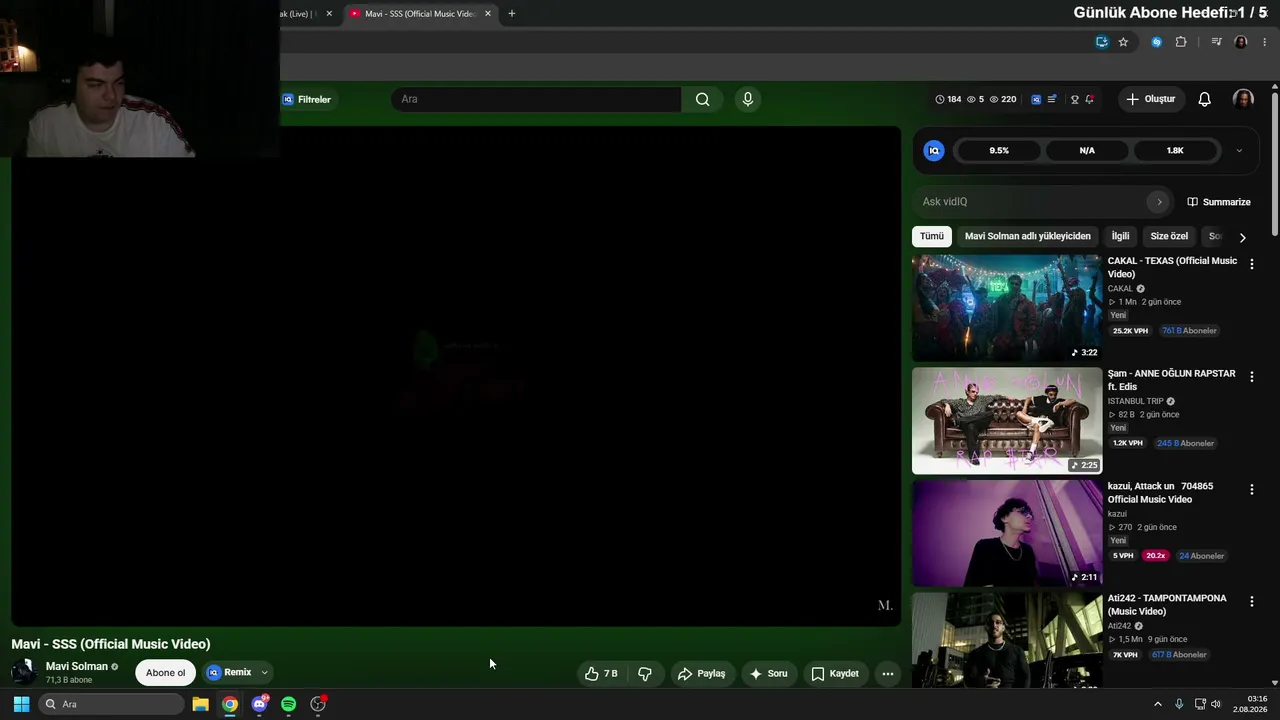
Task: Open the vidIQ alerts bell with red dot
Action: 1089,99
